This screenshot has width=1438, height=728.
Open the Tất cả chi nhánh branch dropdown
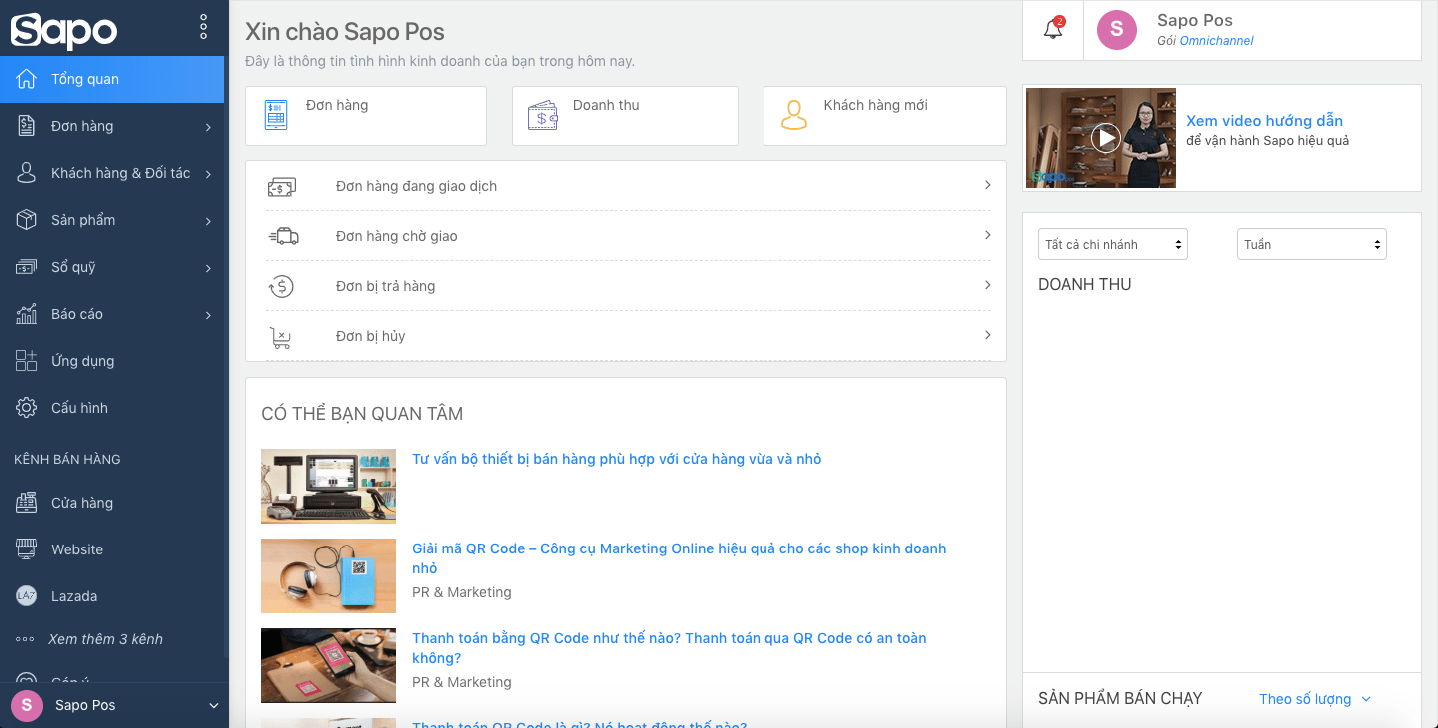[x=1112, y=245]
